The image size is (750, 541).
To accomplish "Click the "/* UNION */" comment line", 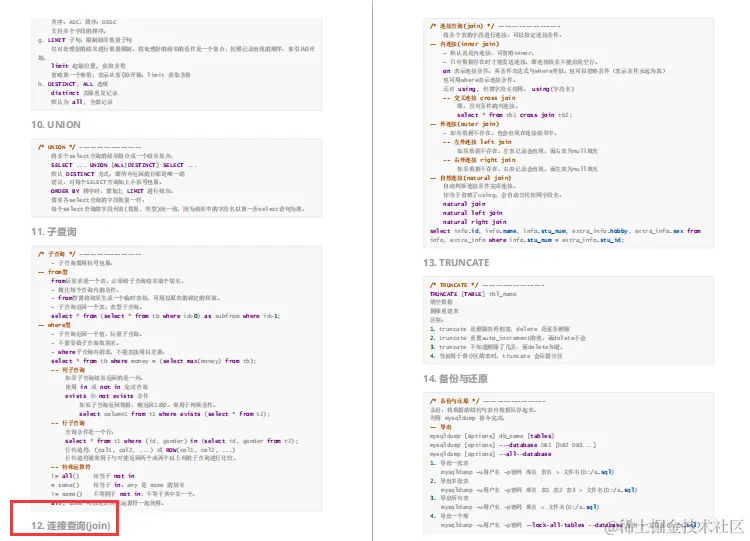I will (x=89, y=147).
